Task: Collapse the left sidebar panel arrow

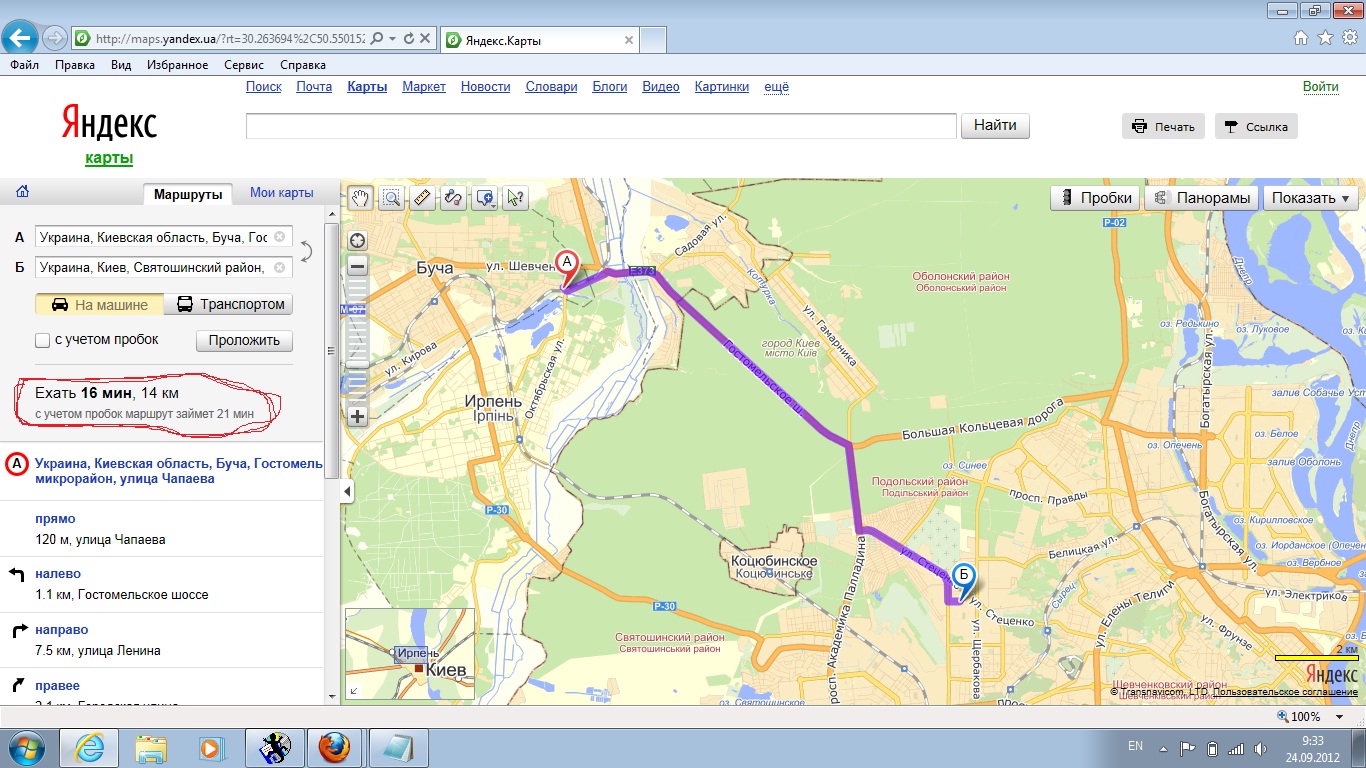Action: pyautogui.click(x=347, y=491)
